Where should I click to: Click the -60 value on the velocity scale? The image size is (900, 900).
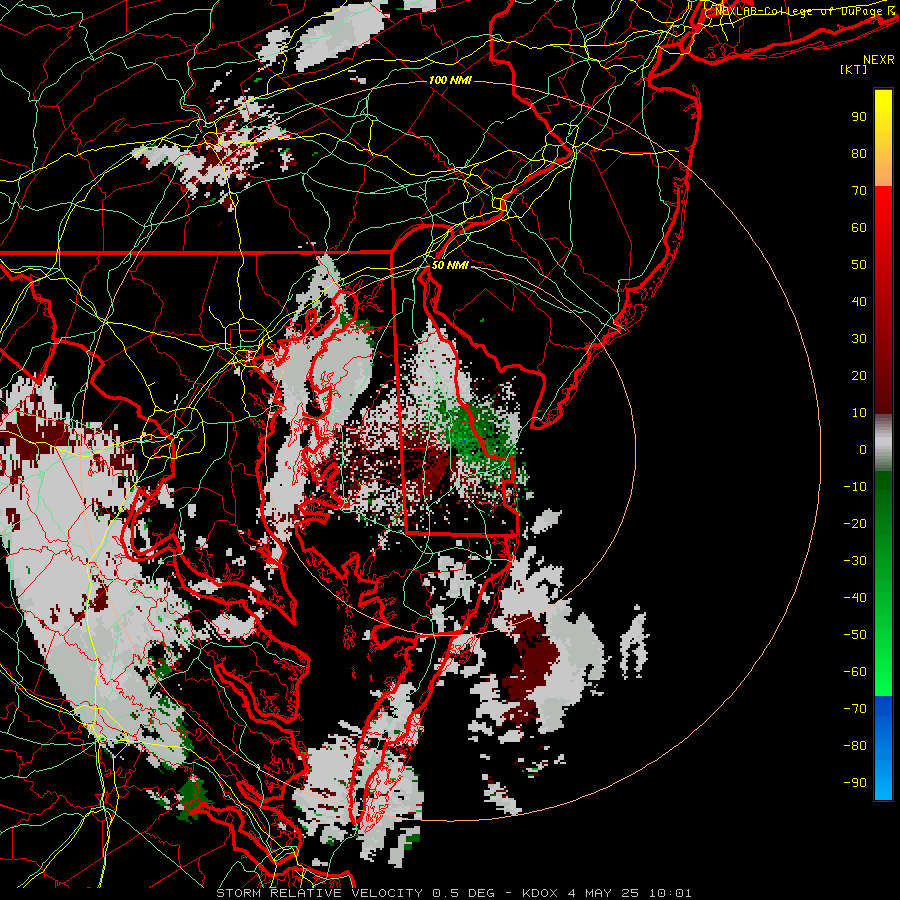coord(855,672)
